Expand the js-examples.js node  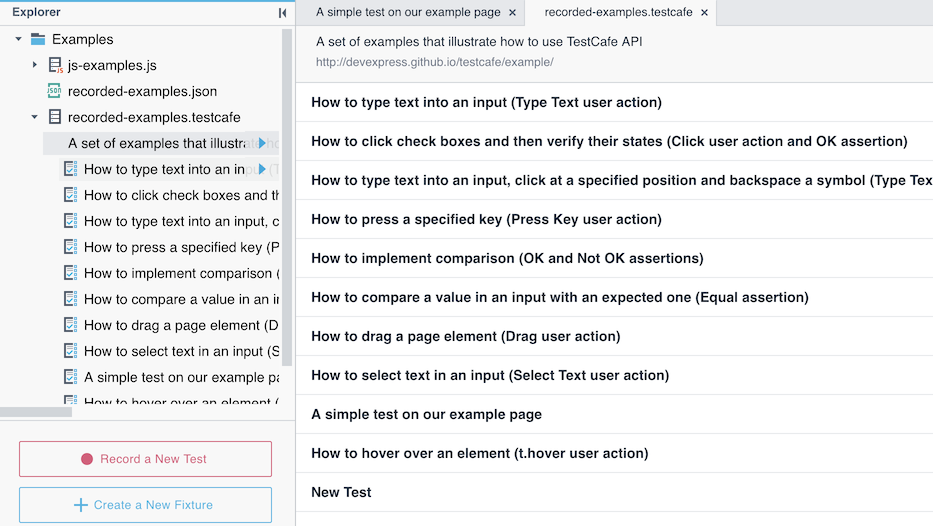(35, 66)
